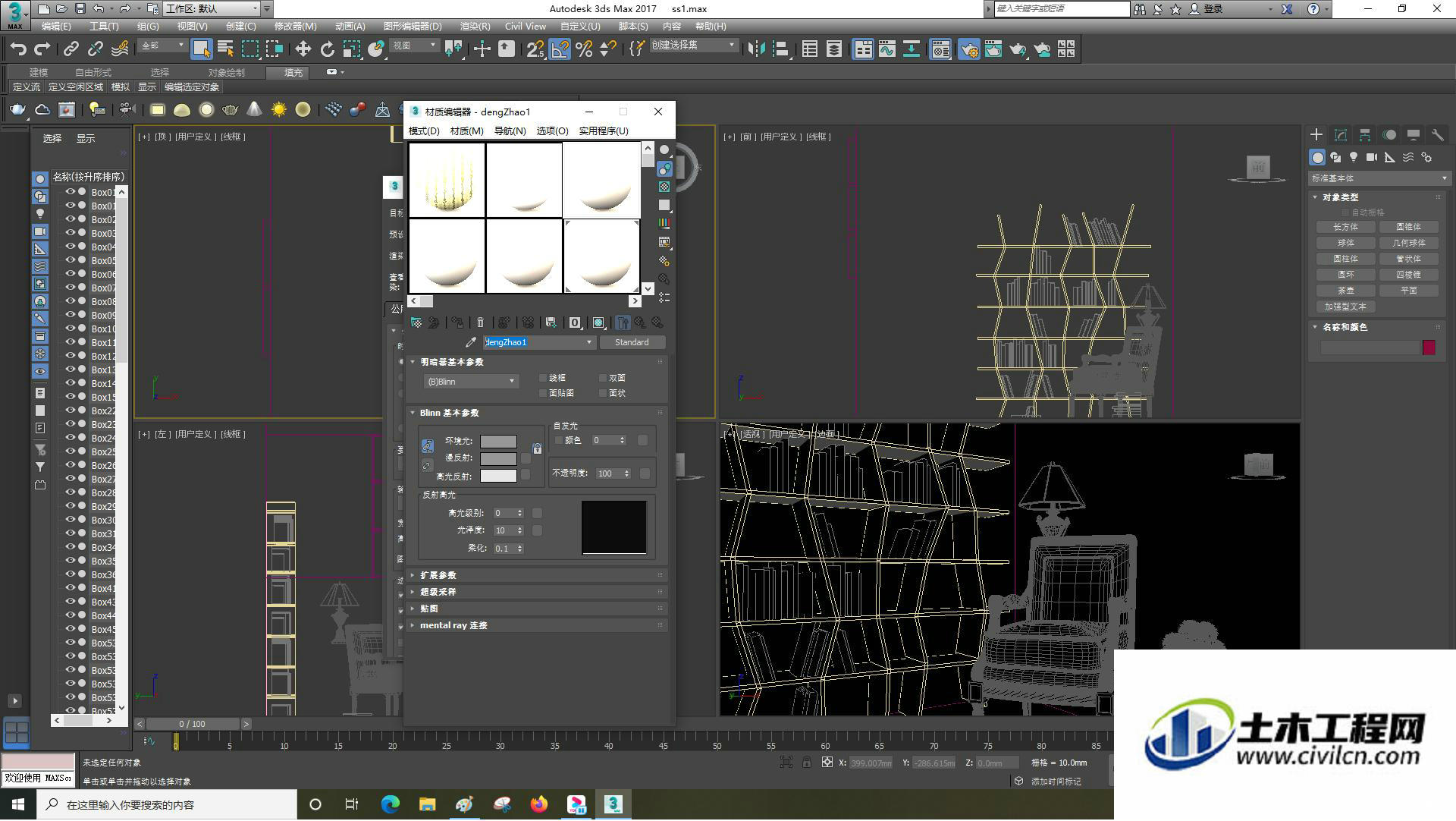
Task: Enable the 面状 faceted checkbox
Action: (603, 393)
